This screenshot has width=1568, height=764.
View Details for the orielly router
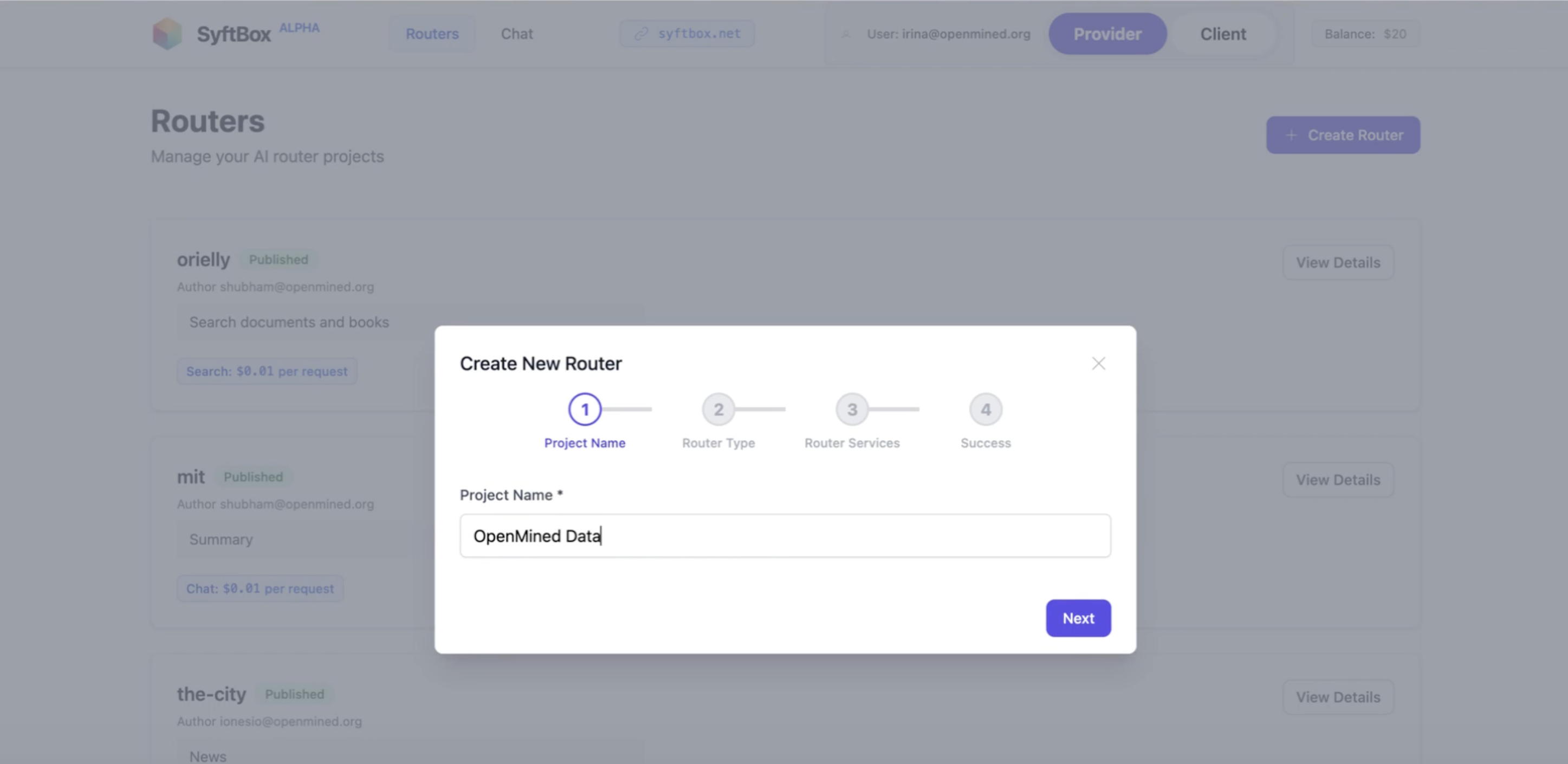[x=1338, y=262]
